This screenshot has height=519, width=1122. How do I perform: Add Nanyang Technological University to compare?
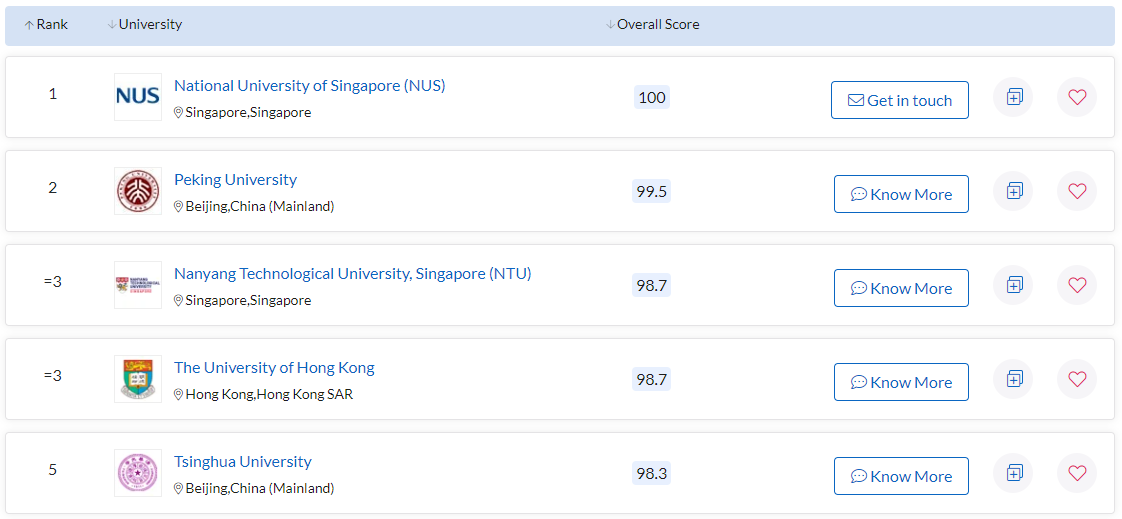(1013, 285)
